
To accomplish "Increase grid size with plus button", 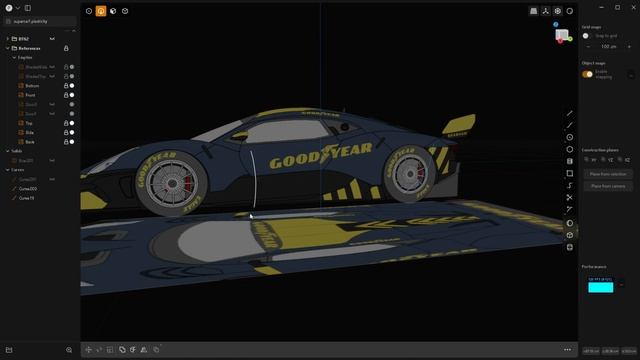I will pyautogui.click(x=629, y=47).
